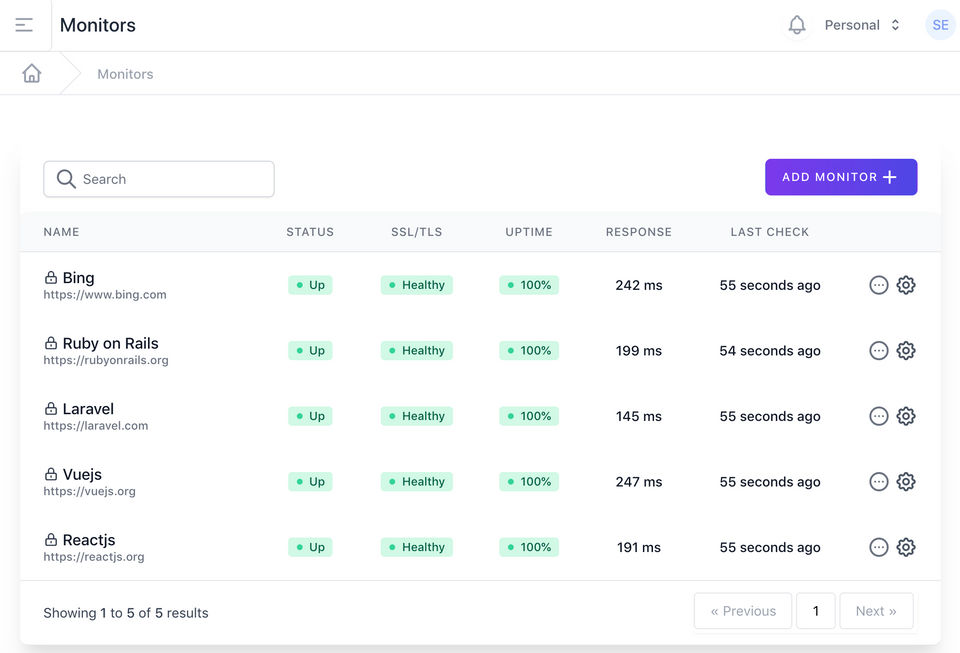The width and height of the screenshot is (960, 653).
Task: Open more options for Vuejs monitor
Action: pyautogui.click(x=879, y=482)
